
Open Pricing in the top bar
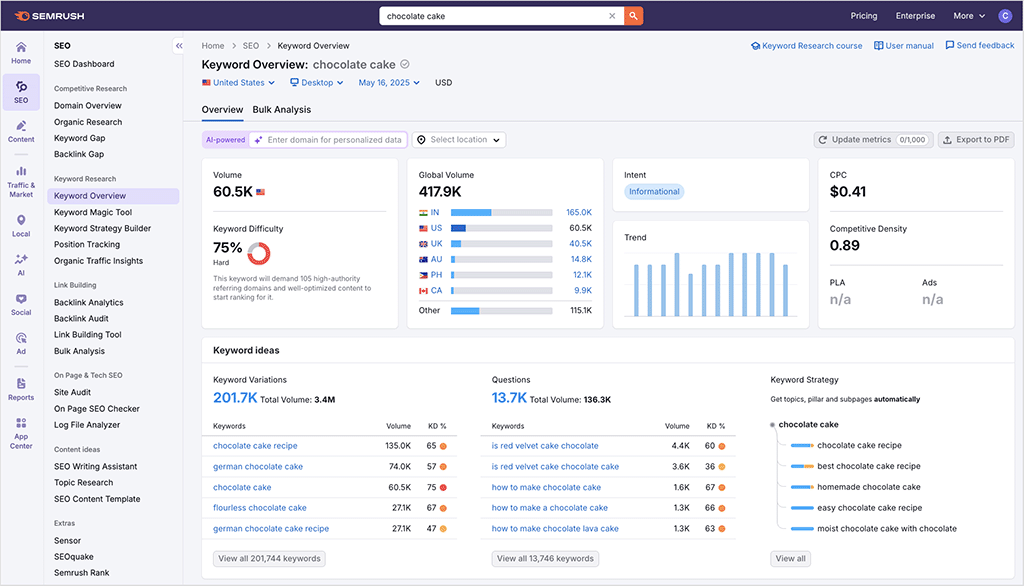click(863, 16)
